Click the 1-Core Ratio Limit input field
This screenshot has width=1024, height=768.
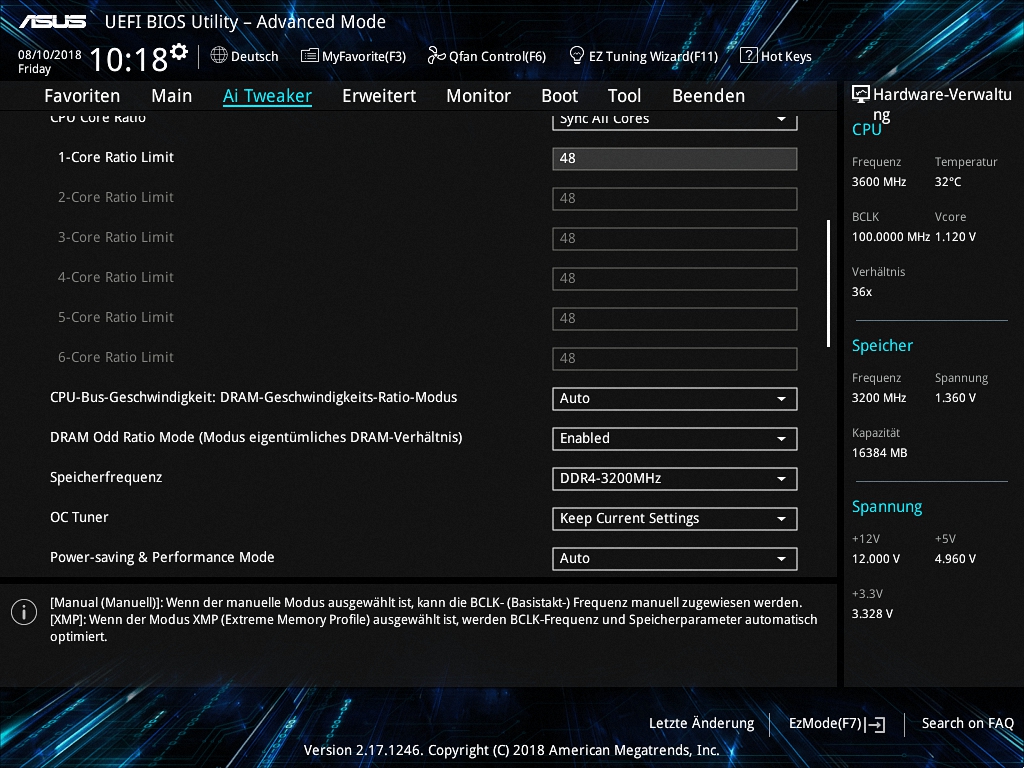(675, 158)
